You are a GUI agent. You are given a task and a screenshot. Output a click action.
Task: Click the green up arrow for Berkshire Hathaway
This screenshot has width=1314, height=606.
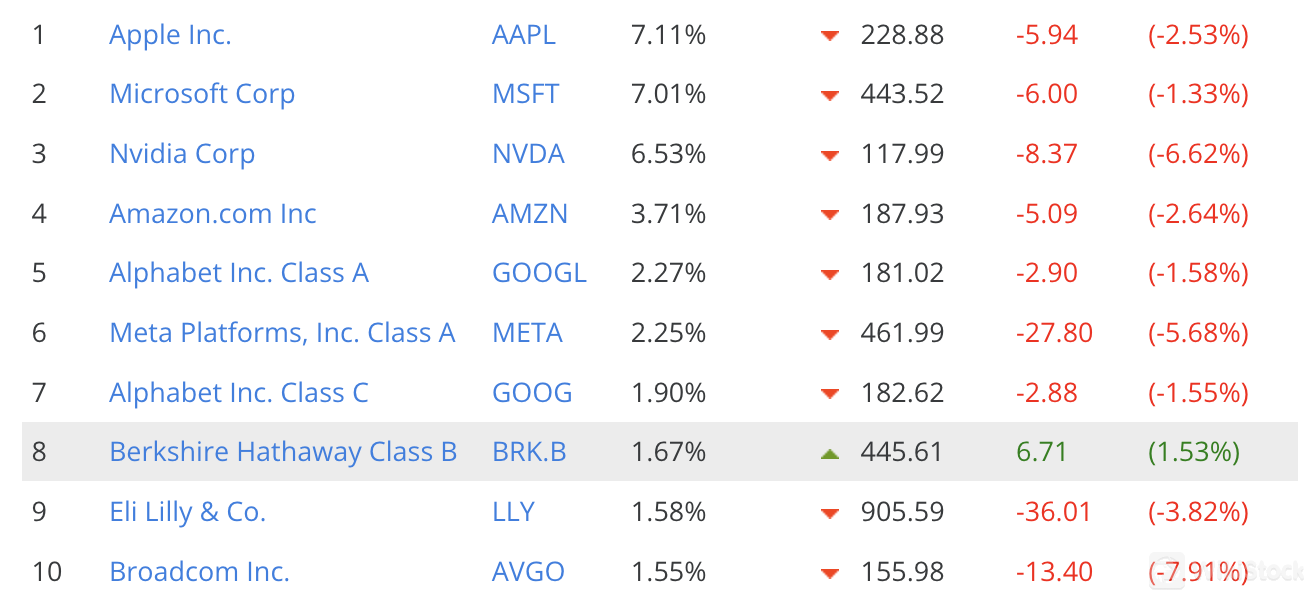click(829, 453)
